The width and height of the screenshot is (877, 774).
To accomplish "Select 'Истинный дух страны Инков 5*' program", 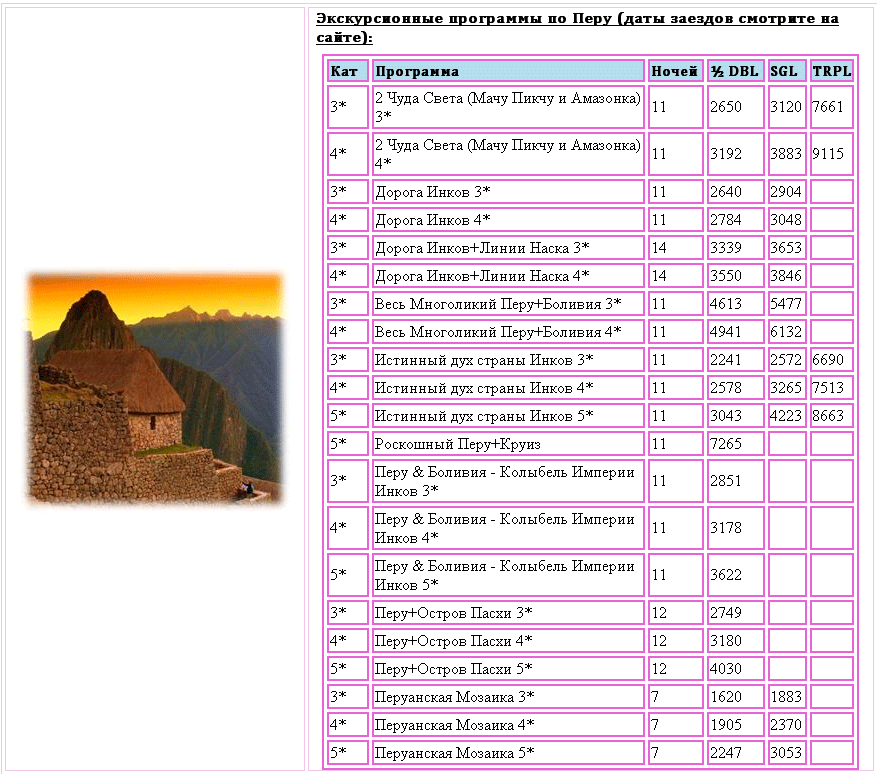I will [484, 416].
